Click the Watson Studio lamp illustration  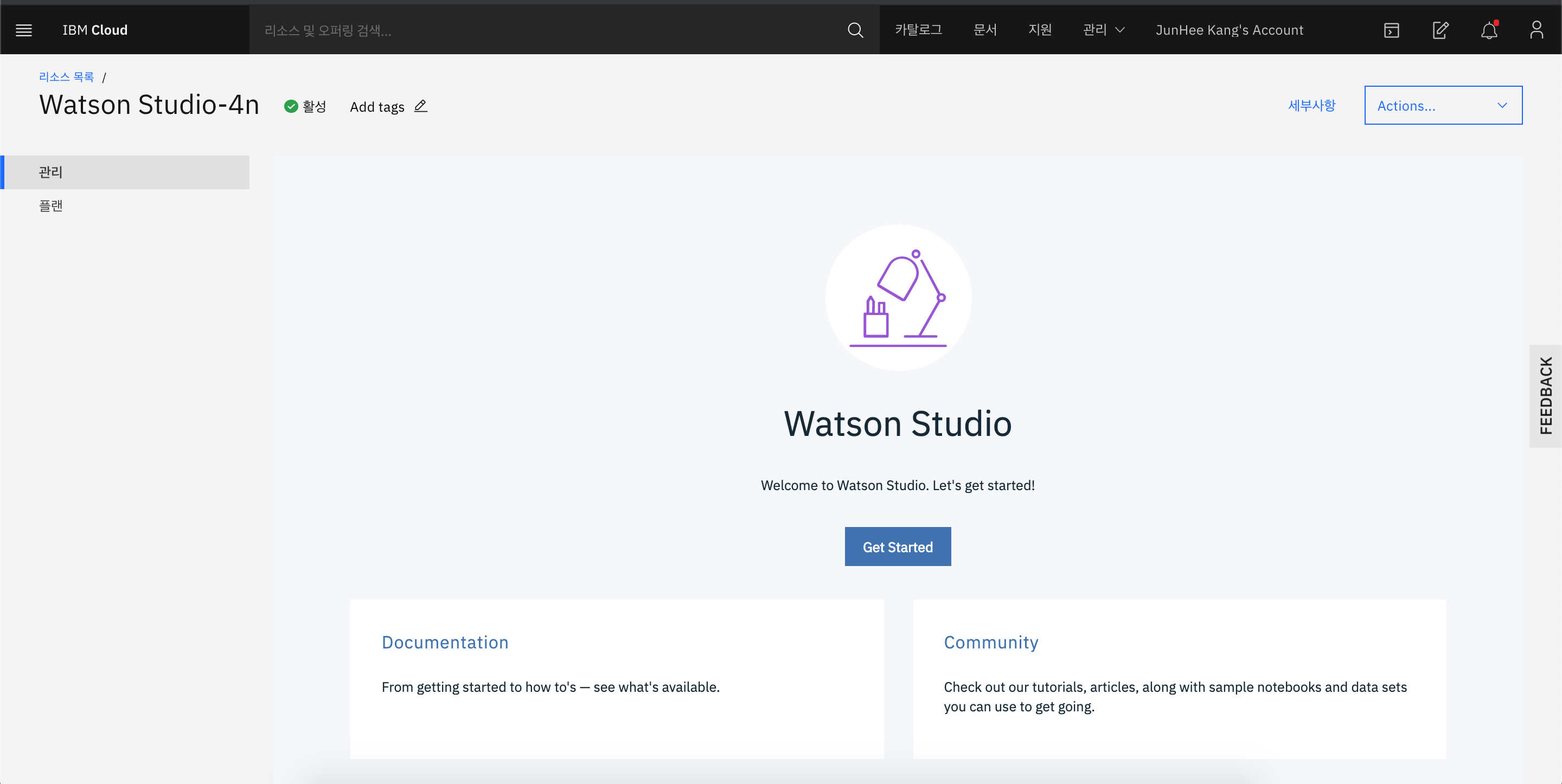pos(898,298)
